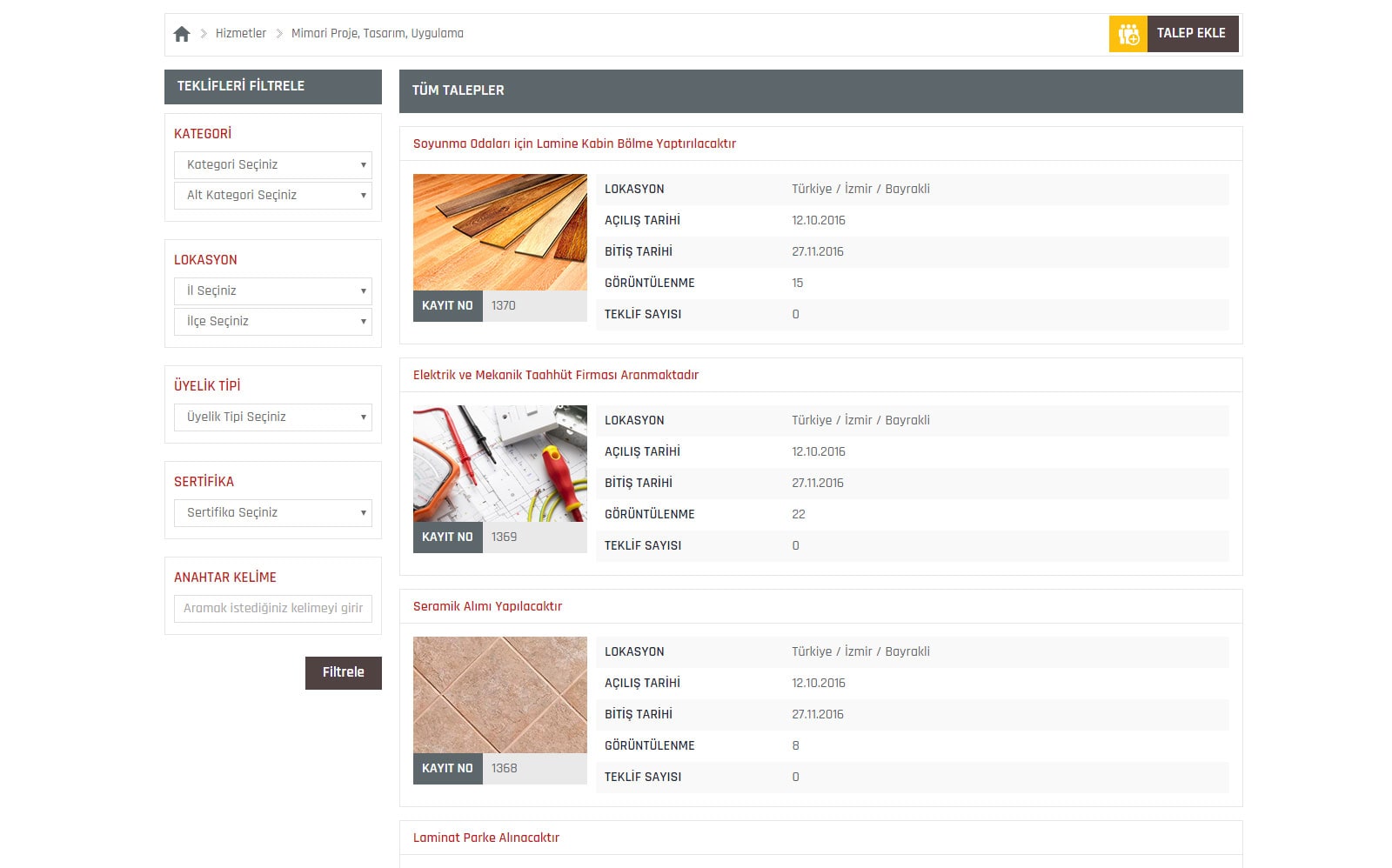Screen dimensions: 1392x868
Task: Open the Hizmetler breadcrumb link
Action: 240,34
